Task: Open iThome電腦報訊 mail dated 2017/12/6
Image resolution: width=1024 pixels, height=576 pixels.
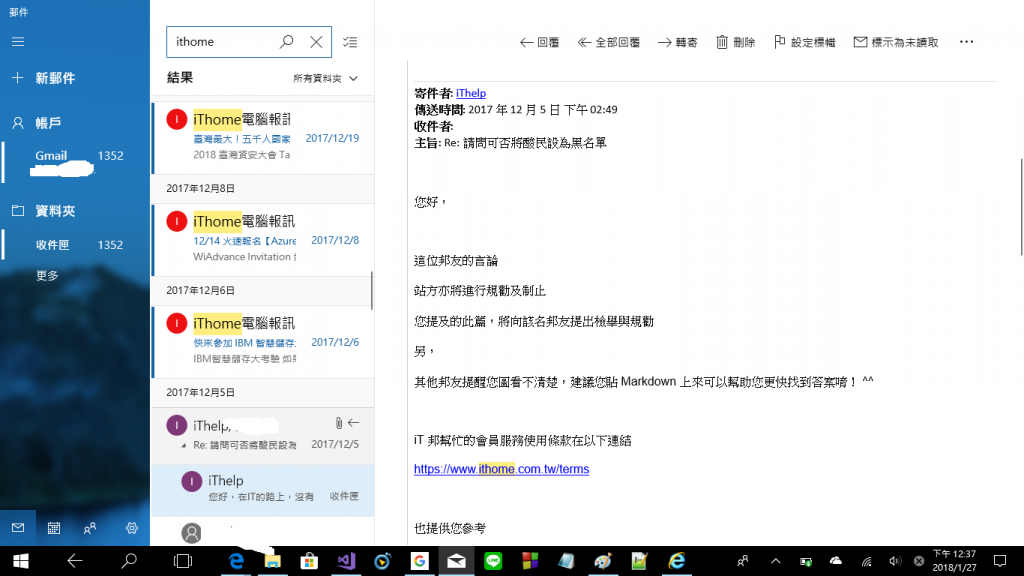Action: (x=263, y=341)
